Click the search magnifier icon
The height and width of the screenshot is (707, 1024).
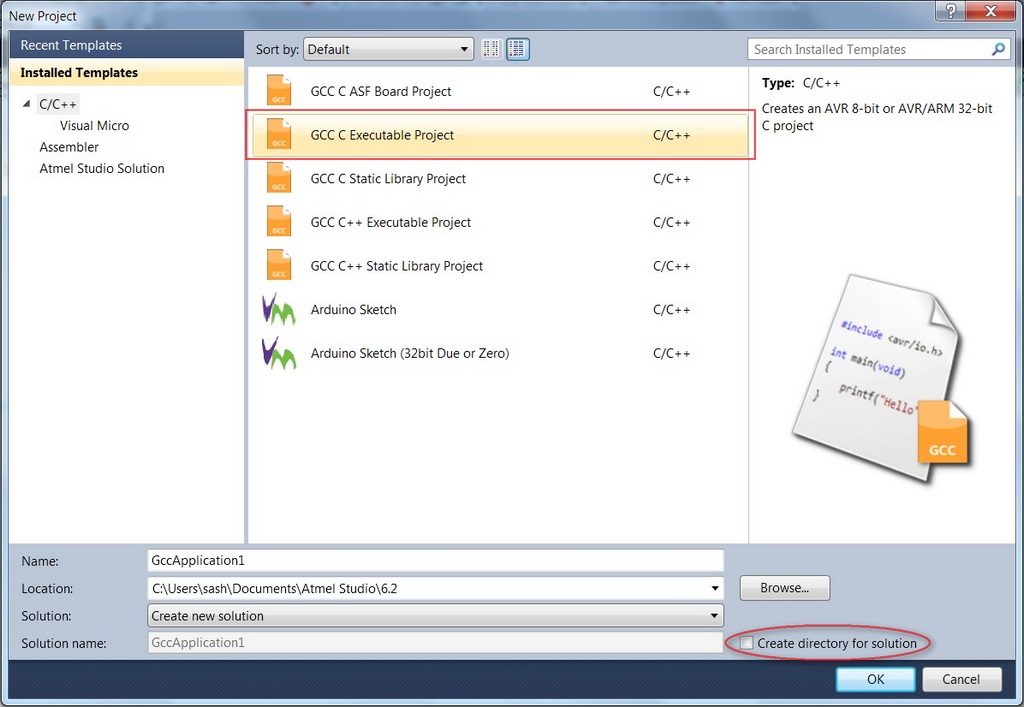click(x=997, y=49)
